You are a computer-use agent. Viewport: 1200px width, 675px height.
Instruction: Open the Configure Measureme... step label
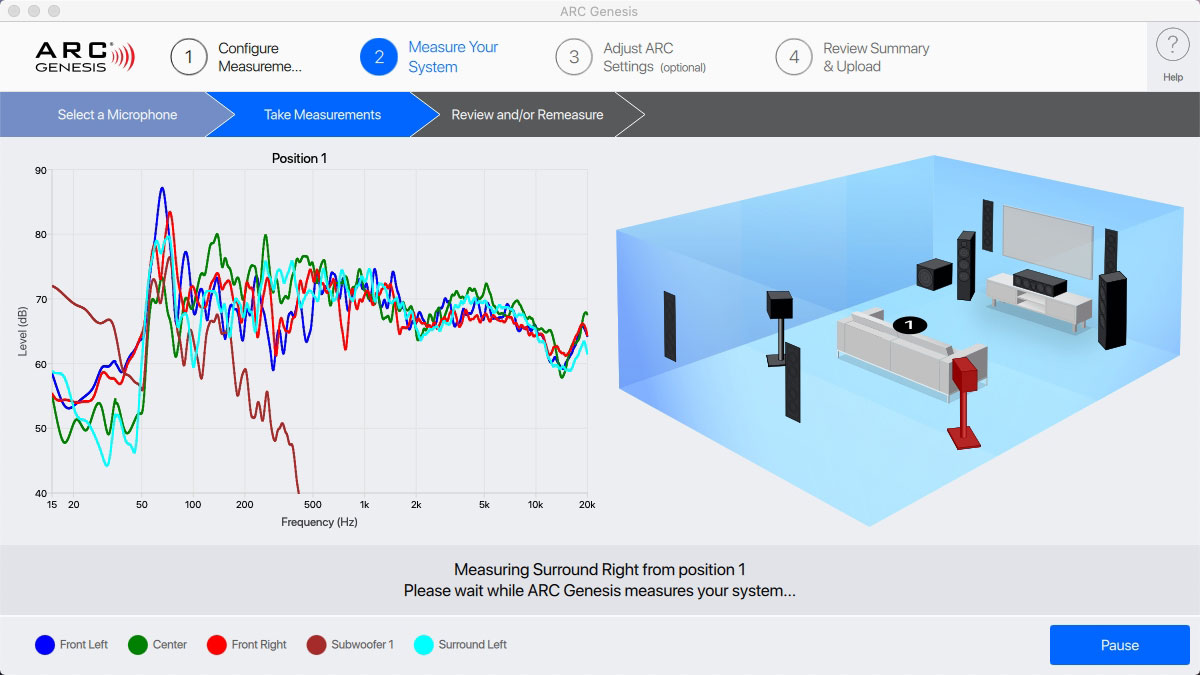260,57
